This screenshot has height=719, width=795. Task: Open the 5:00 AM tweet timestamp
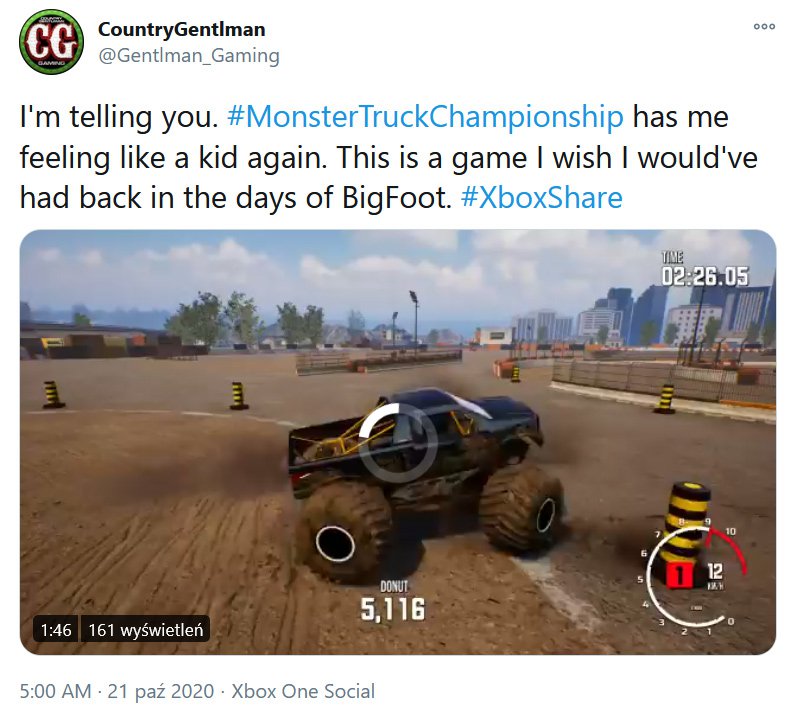point(56,692)
